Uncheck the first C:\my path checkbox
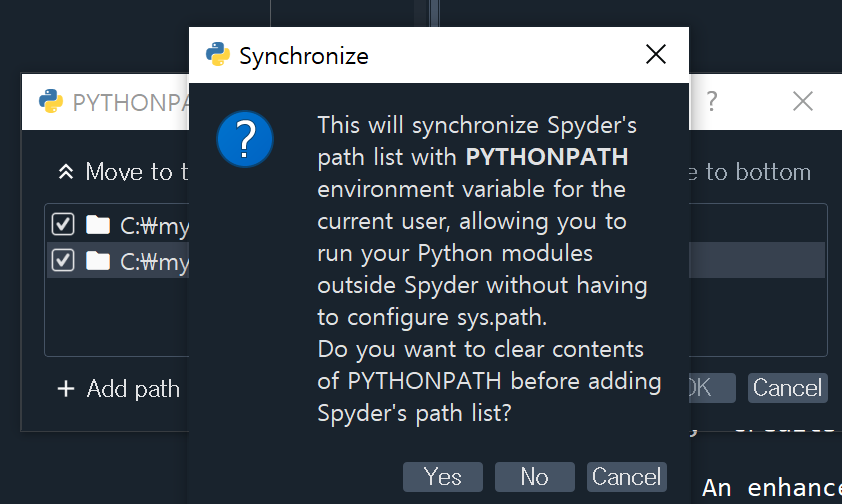 point(63,224)
